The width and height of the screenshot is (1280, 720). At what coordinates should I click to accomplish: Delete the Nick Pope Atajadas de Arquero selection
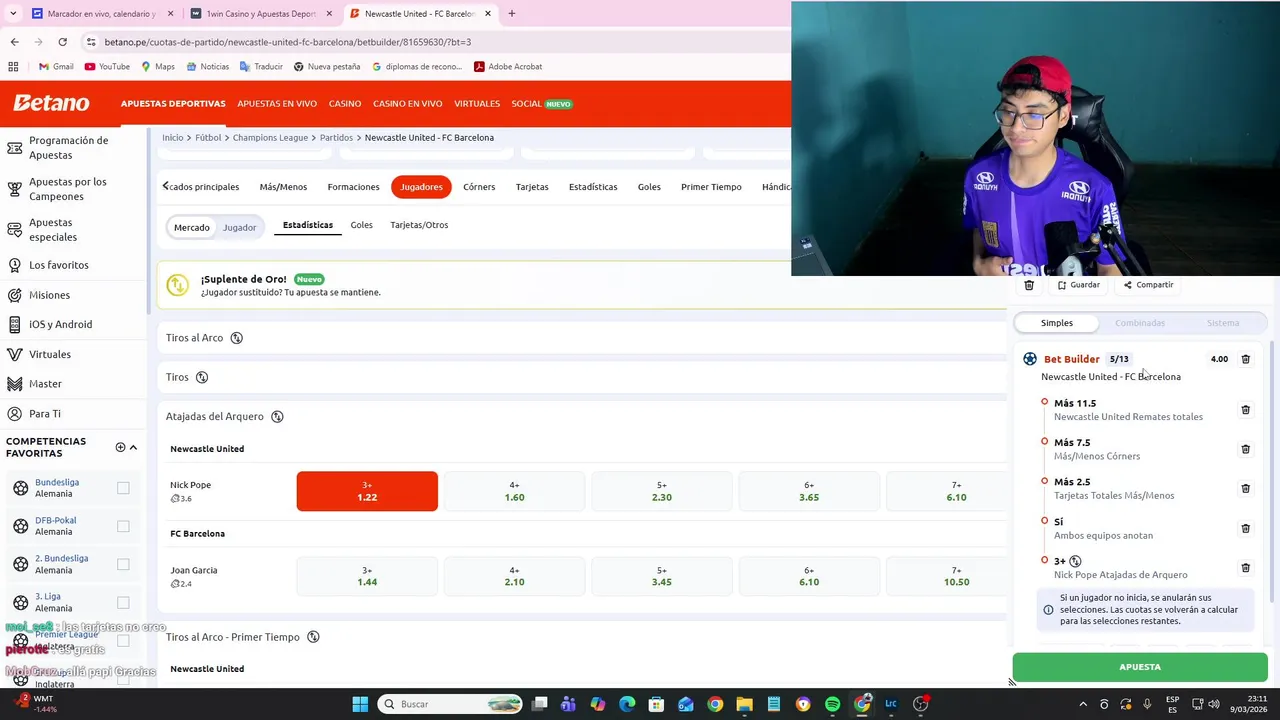(x=1245, y=568)
